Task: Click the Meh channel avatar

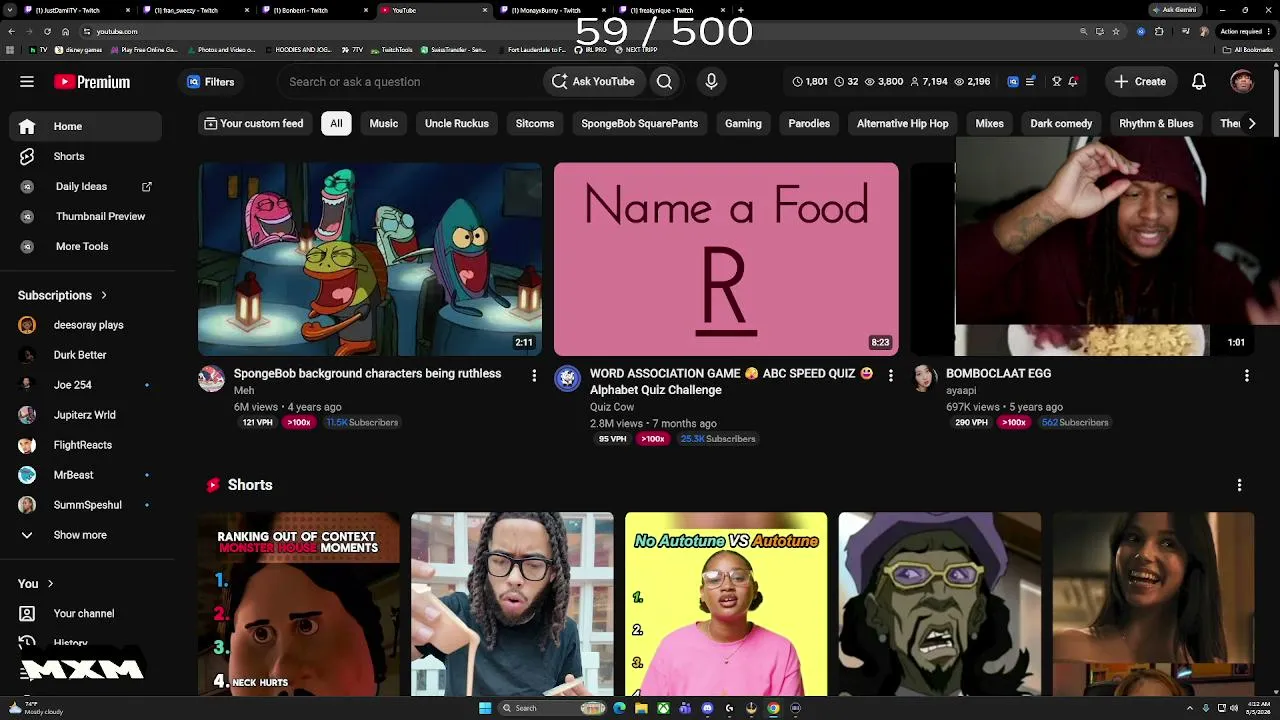Action: (211, 378)
